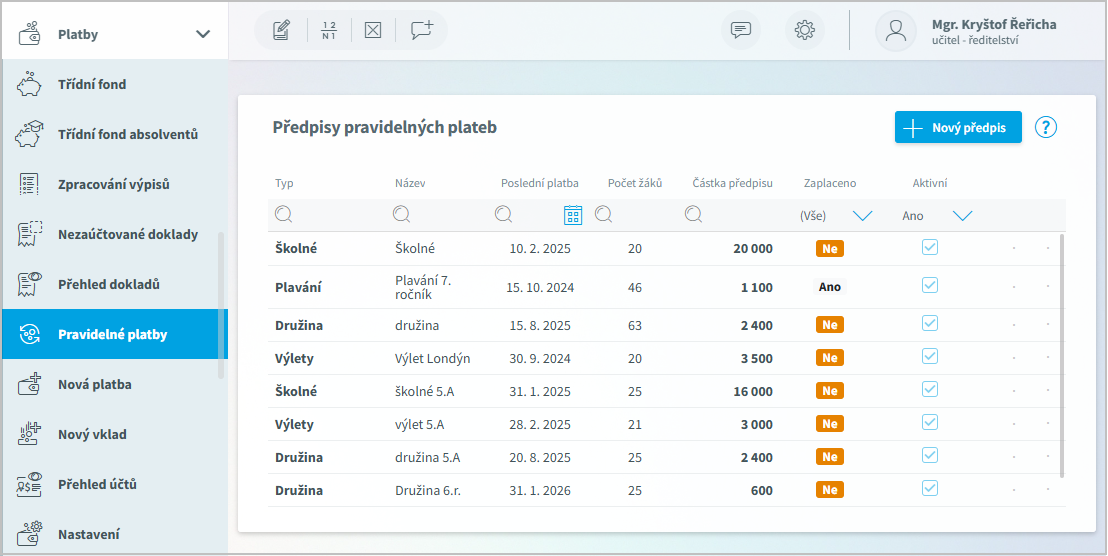This screenshot has width=1108, height=556.
Task: Collapse the Platby sidebar section
Action: 203,34
